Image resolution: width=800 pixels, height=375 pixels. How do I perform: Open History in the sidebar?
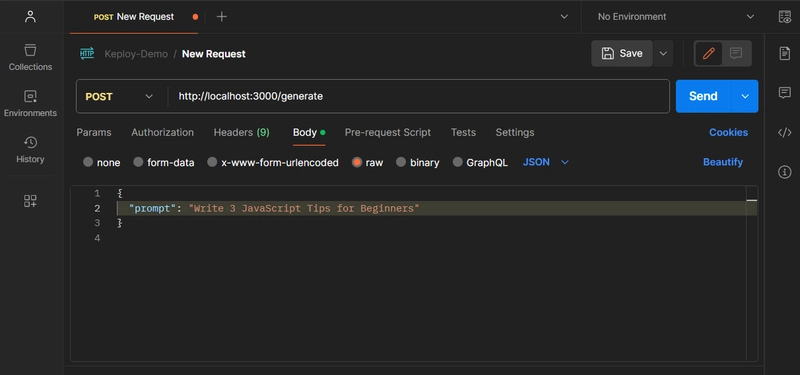click(x=30, y=149)
